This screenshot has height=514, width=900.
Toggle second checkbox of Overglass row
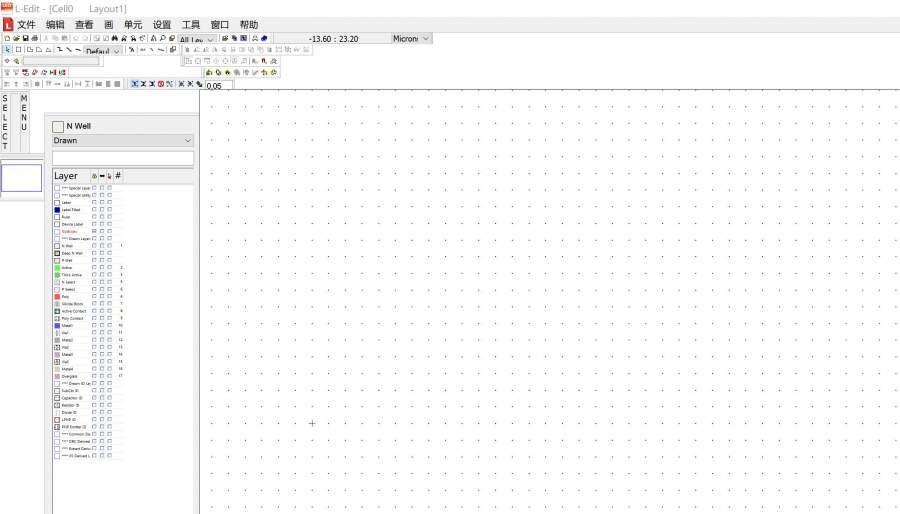tap(102, 376)
